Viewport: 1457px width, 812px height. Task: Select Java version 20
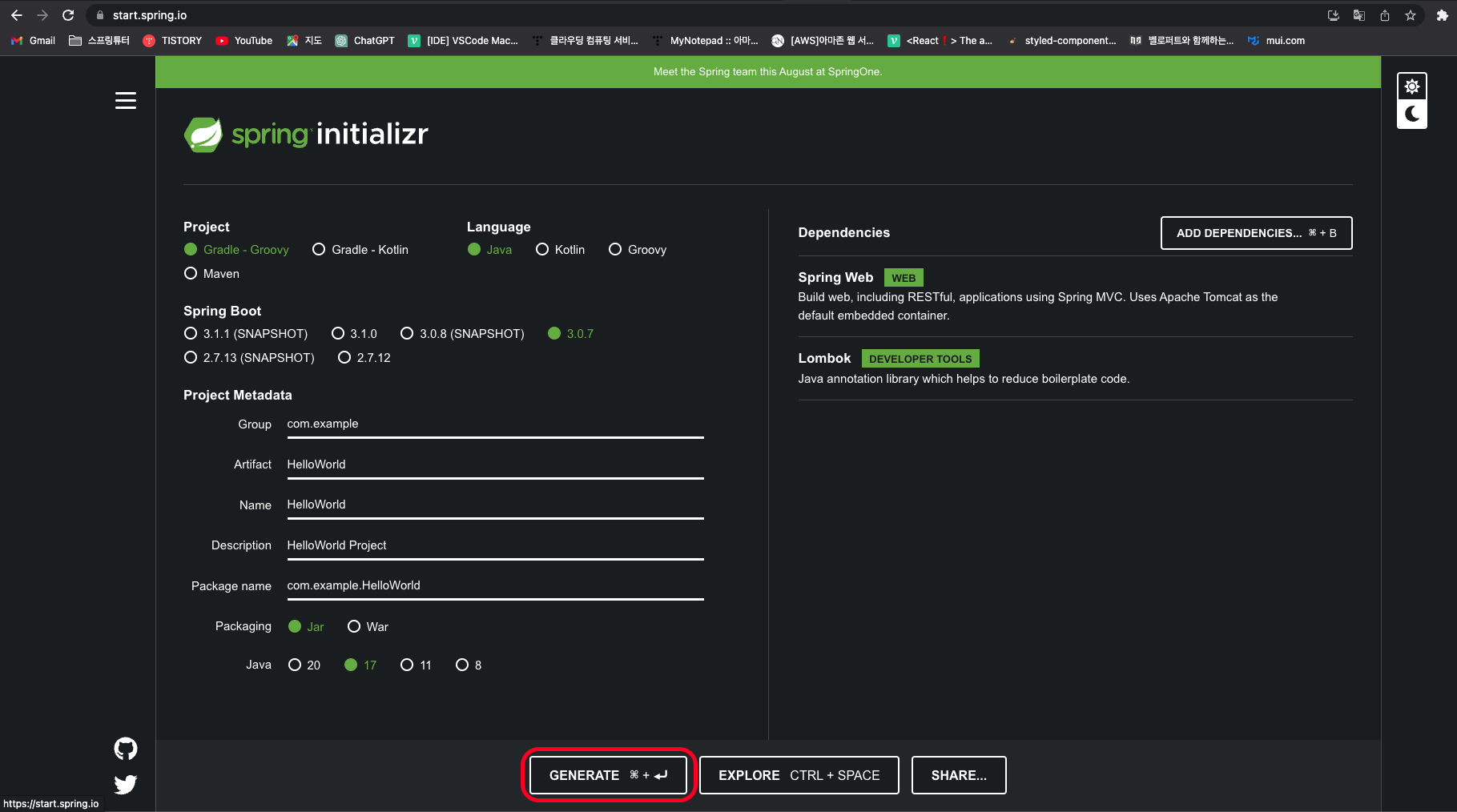pos(304,665)
